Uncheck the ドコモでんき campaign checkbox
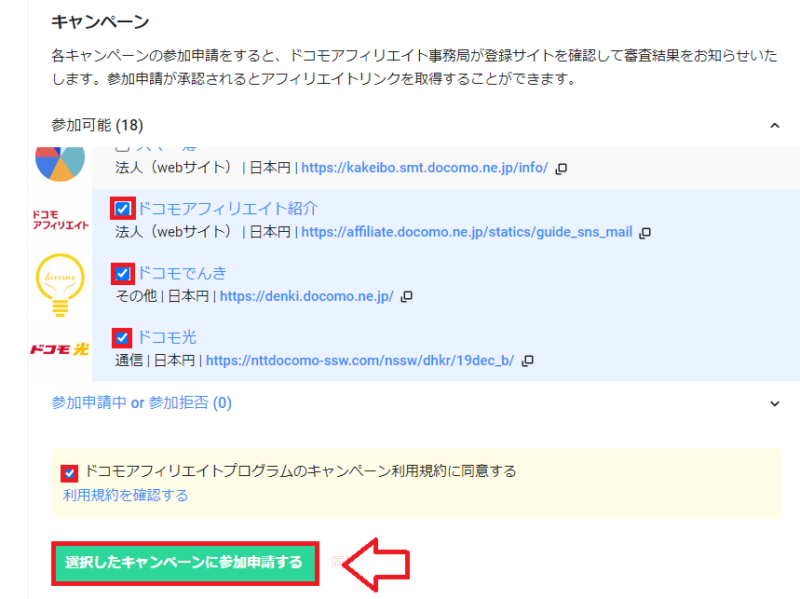Image resolution: width=800 pixels, height=599 pixels. pyautogui.click(x=122, y=273)
